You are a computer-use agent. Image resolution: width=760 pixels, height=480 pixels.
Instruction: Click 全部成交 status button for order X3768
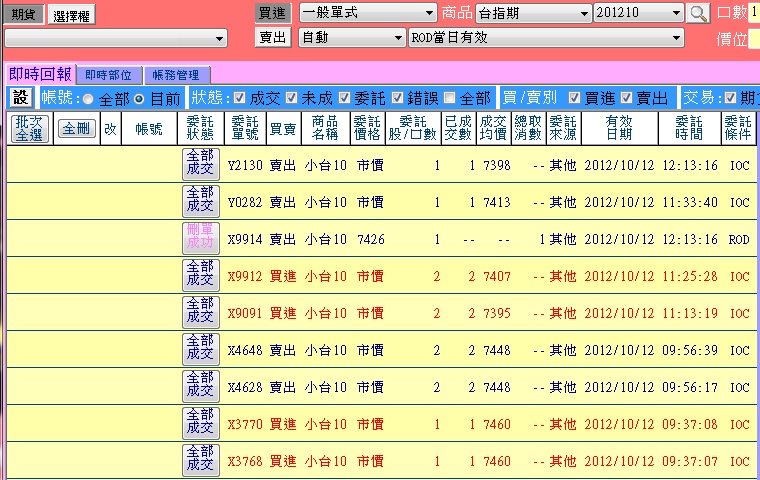(x=201, y=460)
